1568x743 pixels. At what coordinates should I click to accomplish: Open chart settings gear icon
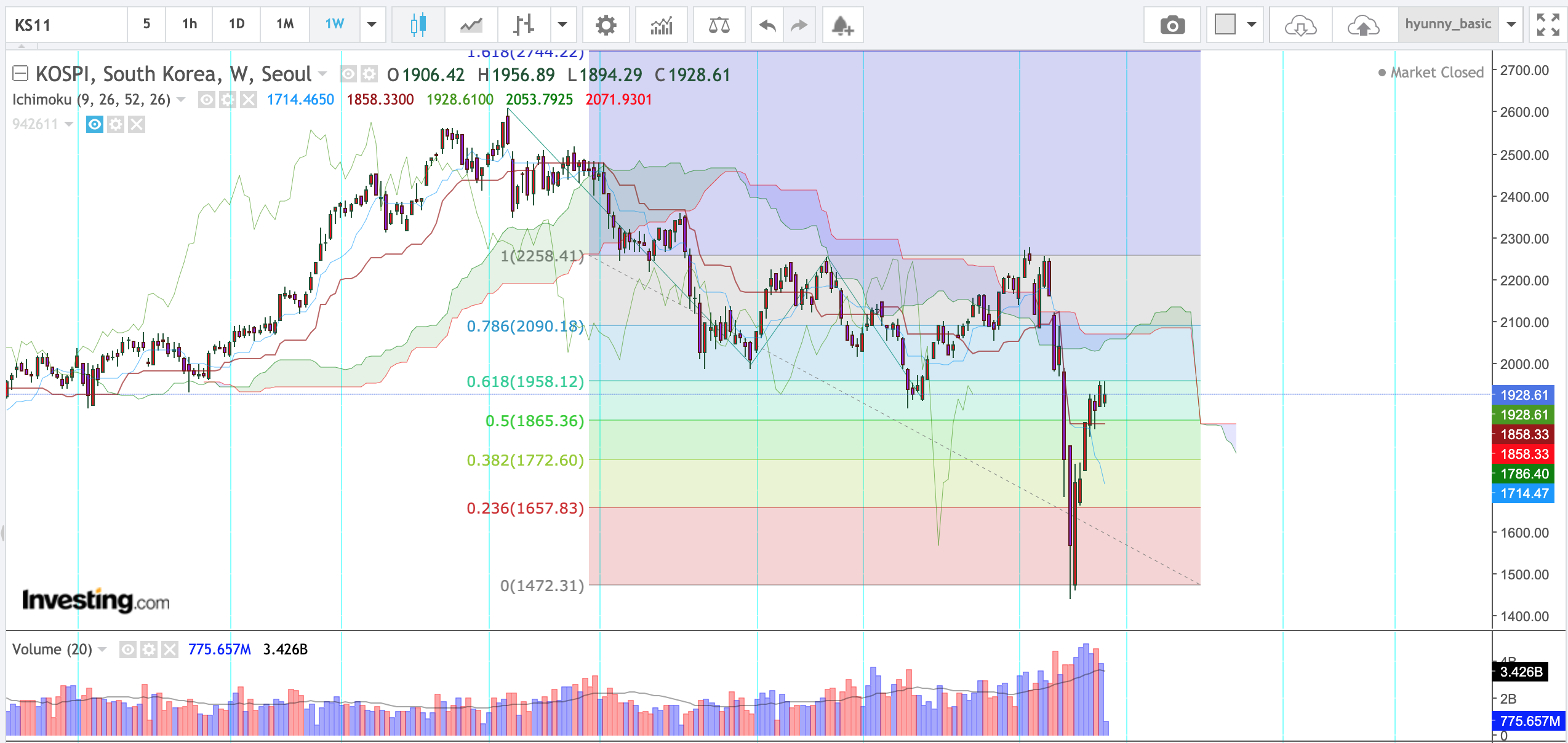[x=606, y=25]
